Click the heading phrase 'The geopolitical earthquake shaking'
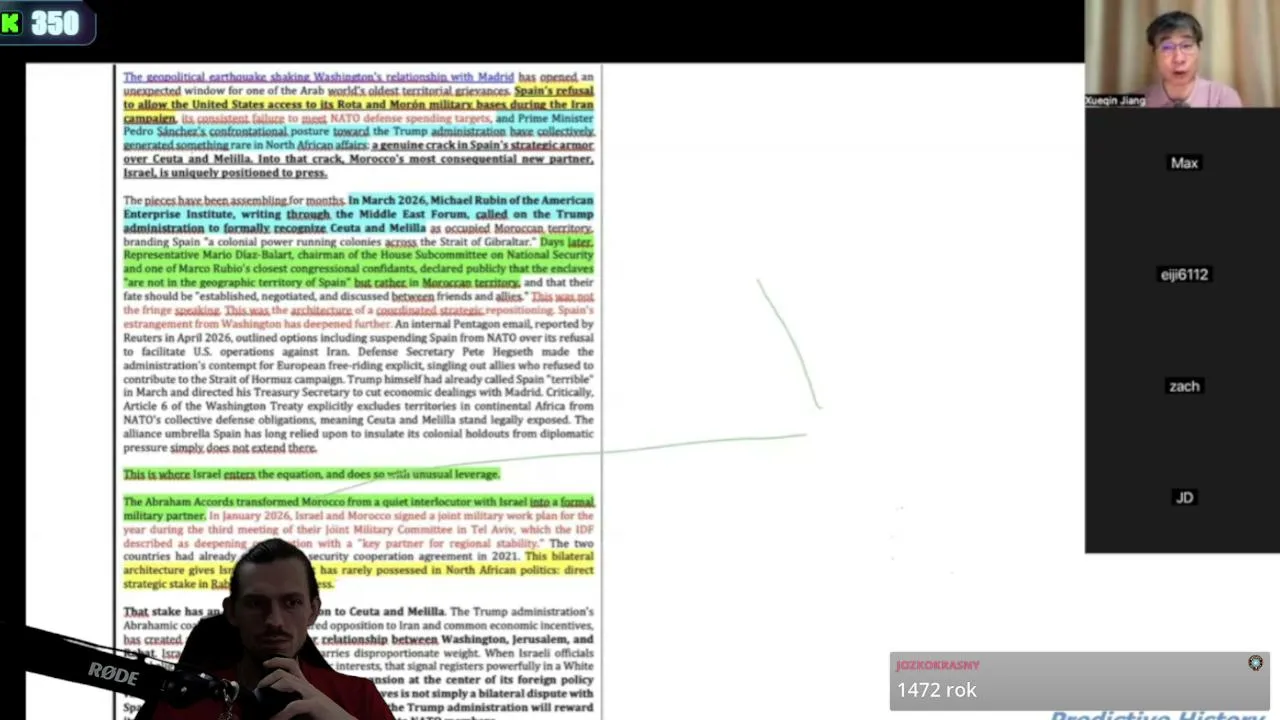 pos(219,77)
